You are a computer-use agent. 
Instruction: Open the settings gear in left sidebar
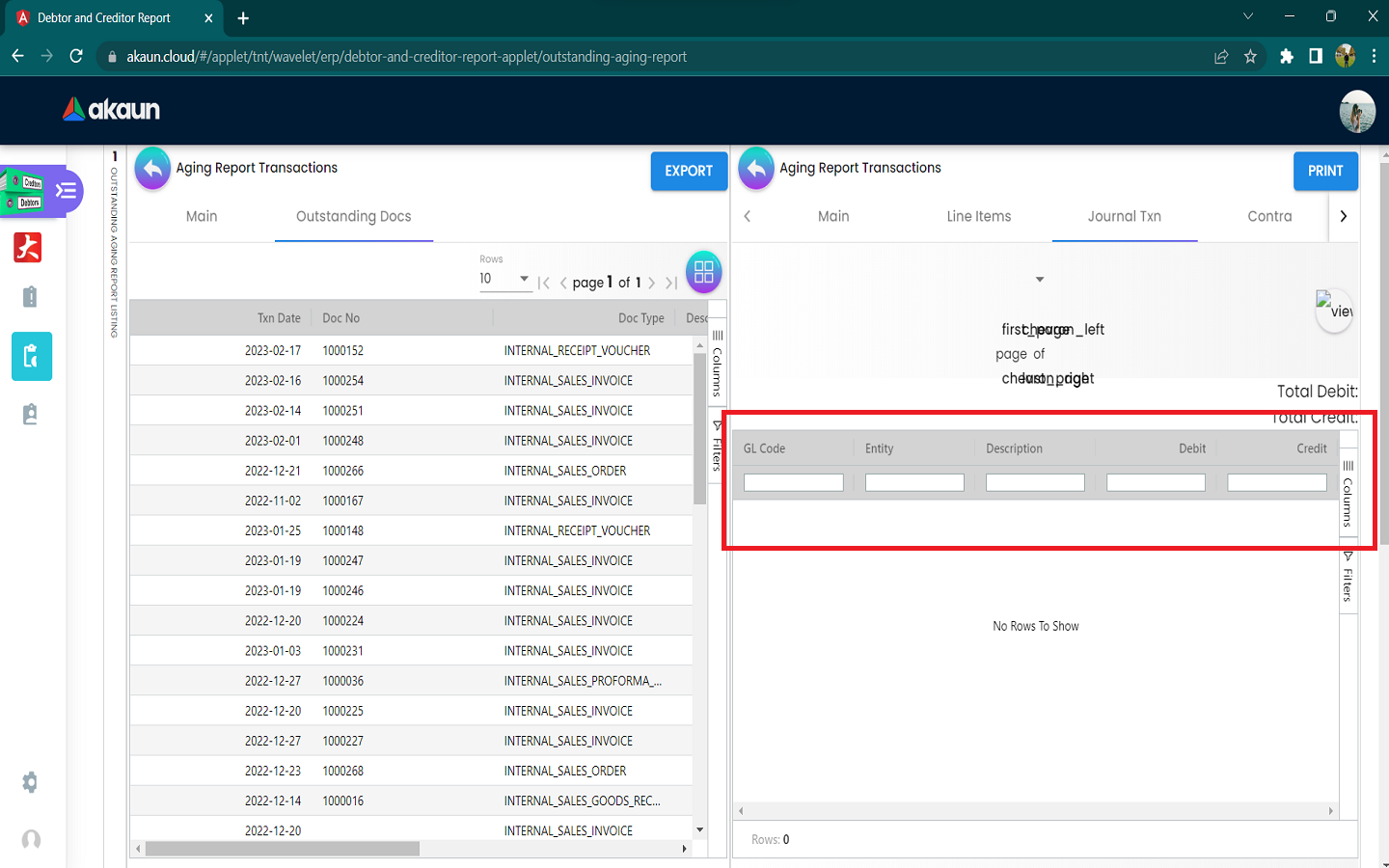[30, 782]
